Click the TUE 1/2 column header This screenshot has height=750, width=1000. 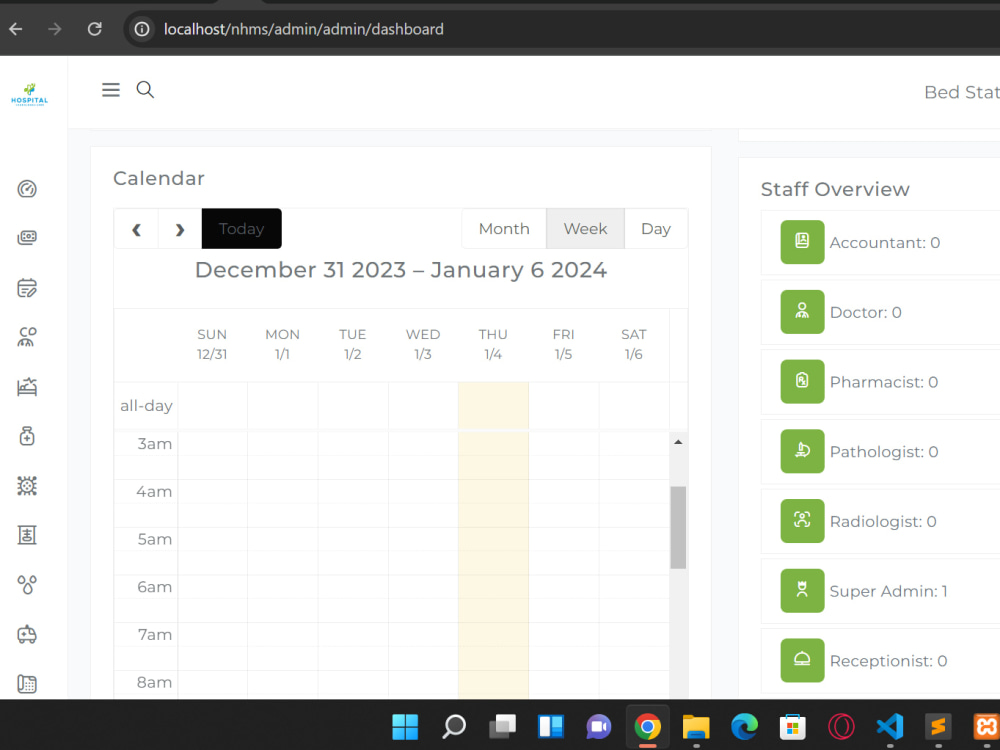tap(353, 344)
